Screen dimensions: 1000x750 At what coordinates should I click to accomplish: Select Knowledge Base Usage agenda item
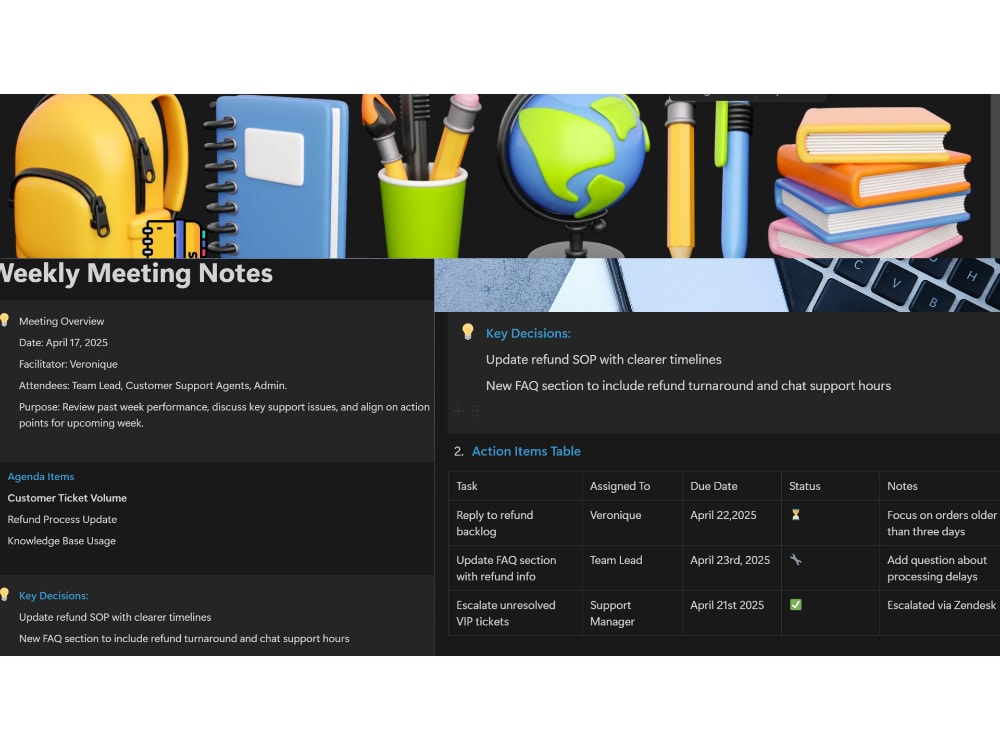(61, 541)
